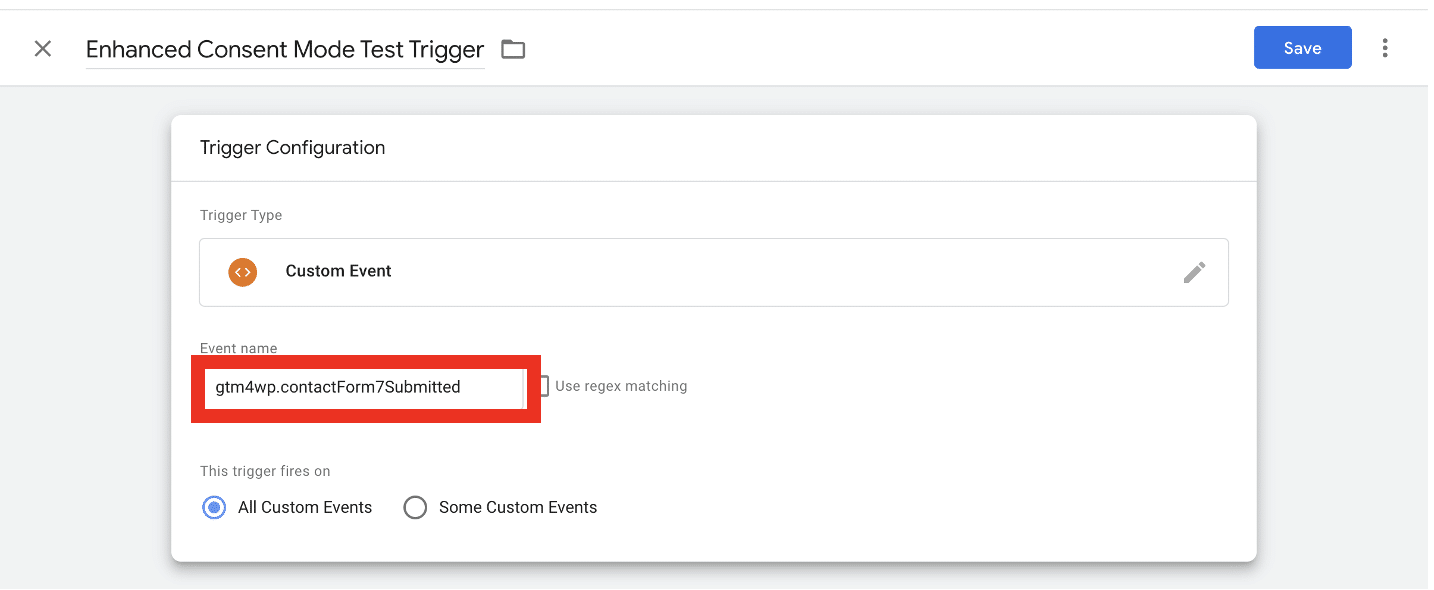Choose the Some Custom Events radio button

coord(415,508)
